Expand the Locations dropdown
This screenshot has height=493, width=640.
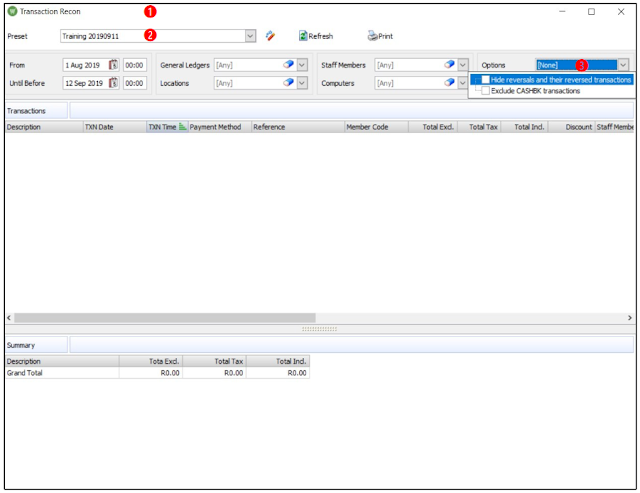pos(302,83)
